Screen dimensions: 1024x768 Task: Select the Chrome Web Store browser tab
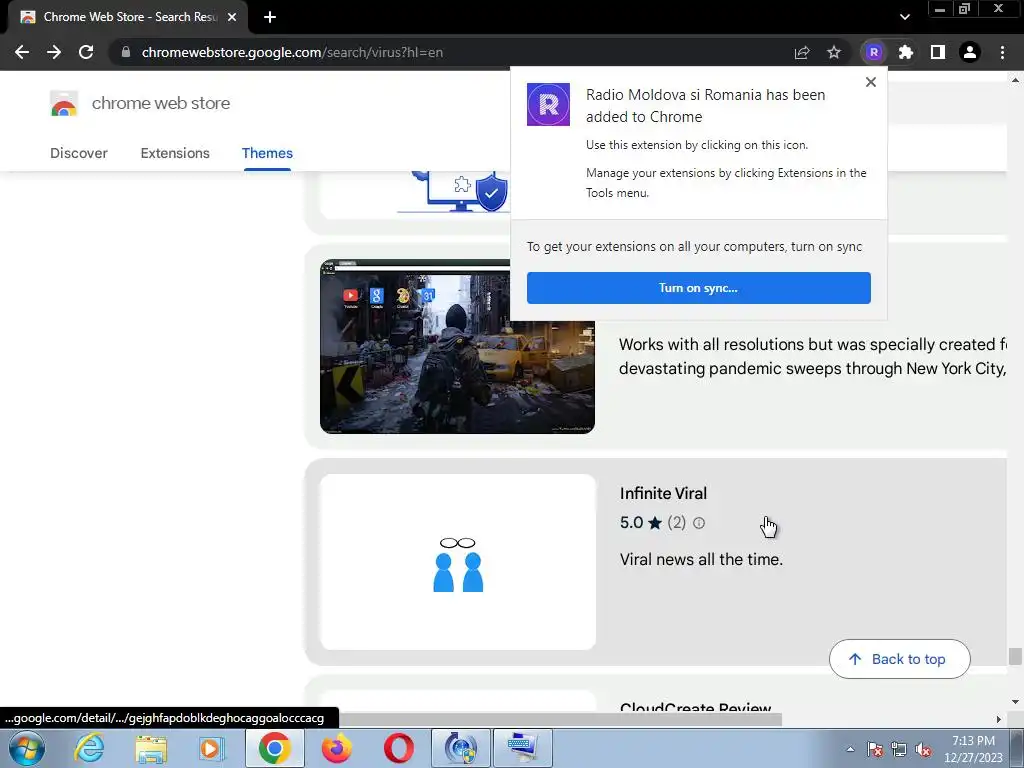pos(127,17)
